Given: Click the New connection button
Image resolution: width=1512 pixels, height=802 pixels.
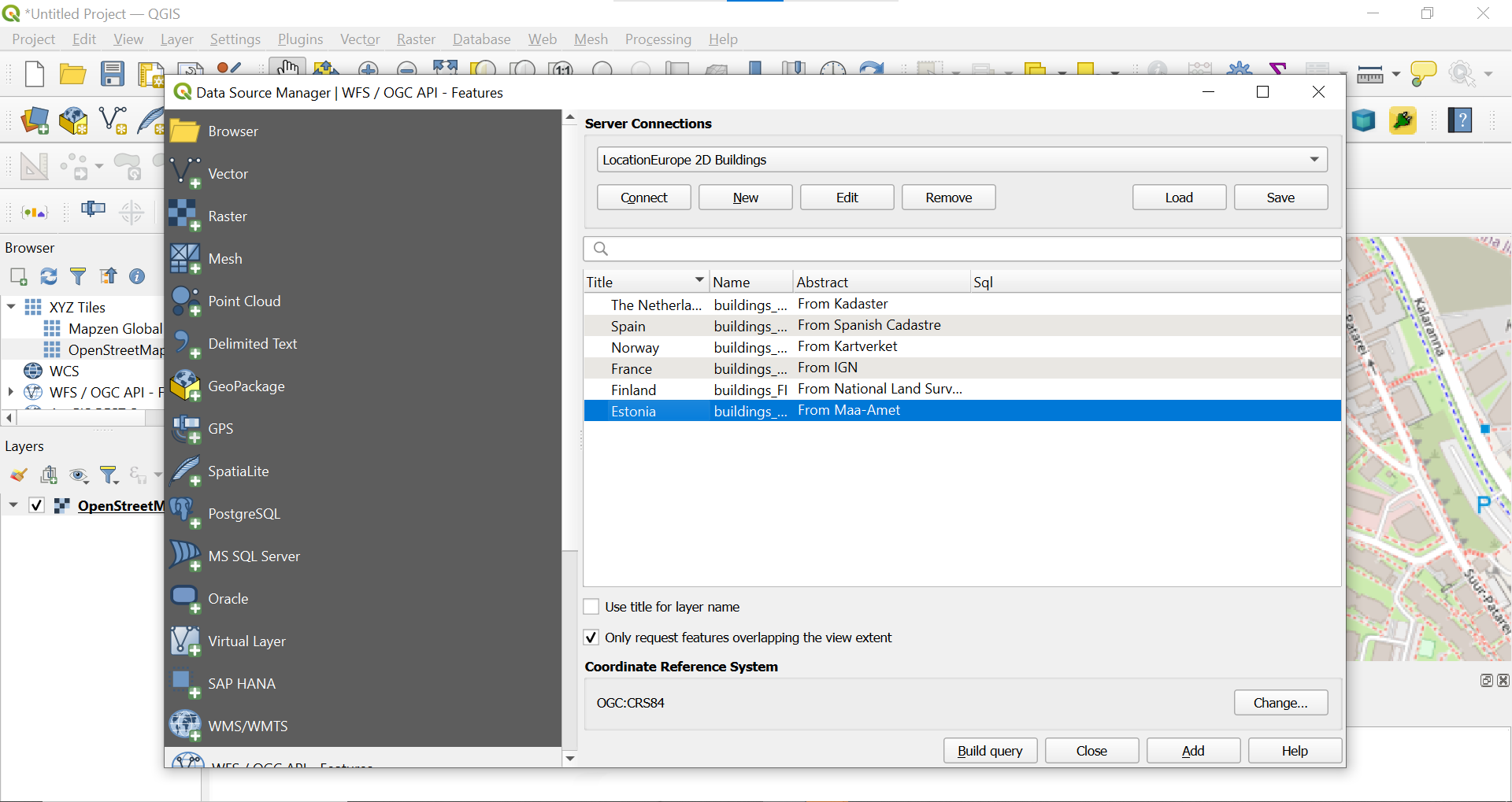Looking at the screenshot, I should [746, 198].
